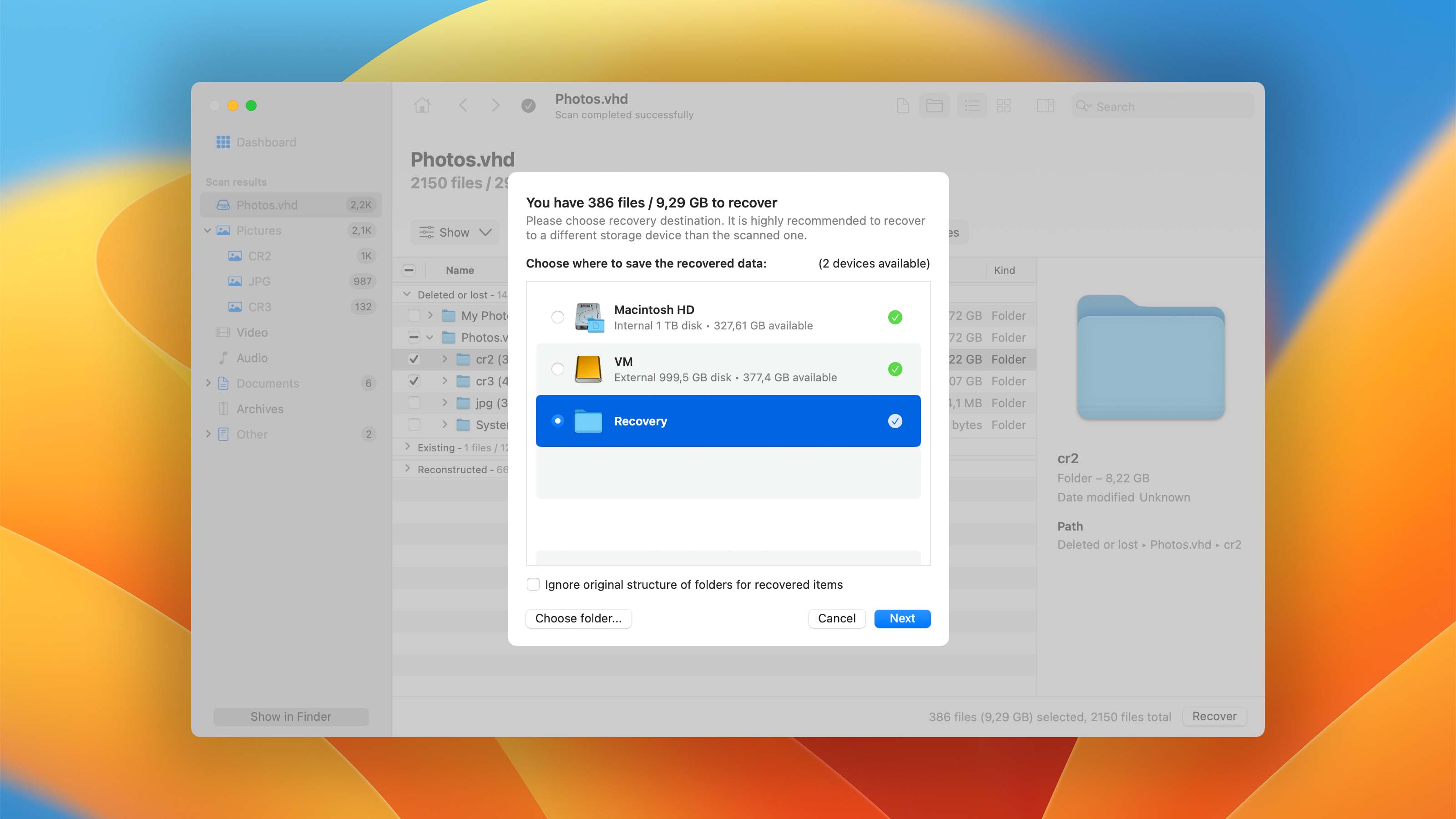This screenshot has width=1456, height=819.
Task: Open Dashboard from the sidebar
Action: click(x=266, y=142)
